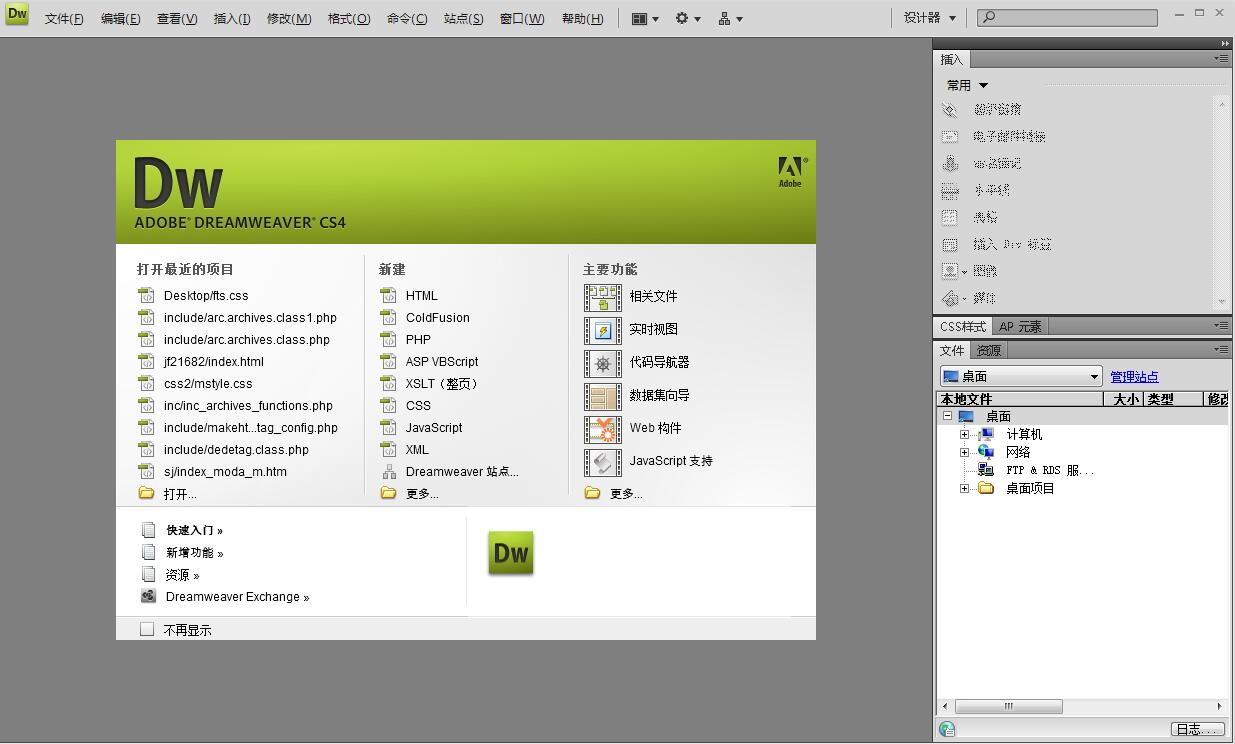Click the 相关文件 feature icon

tap(603, 297)
